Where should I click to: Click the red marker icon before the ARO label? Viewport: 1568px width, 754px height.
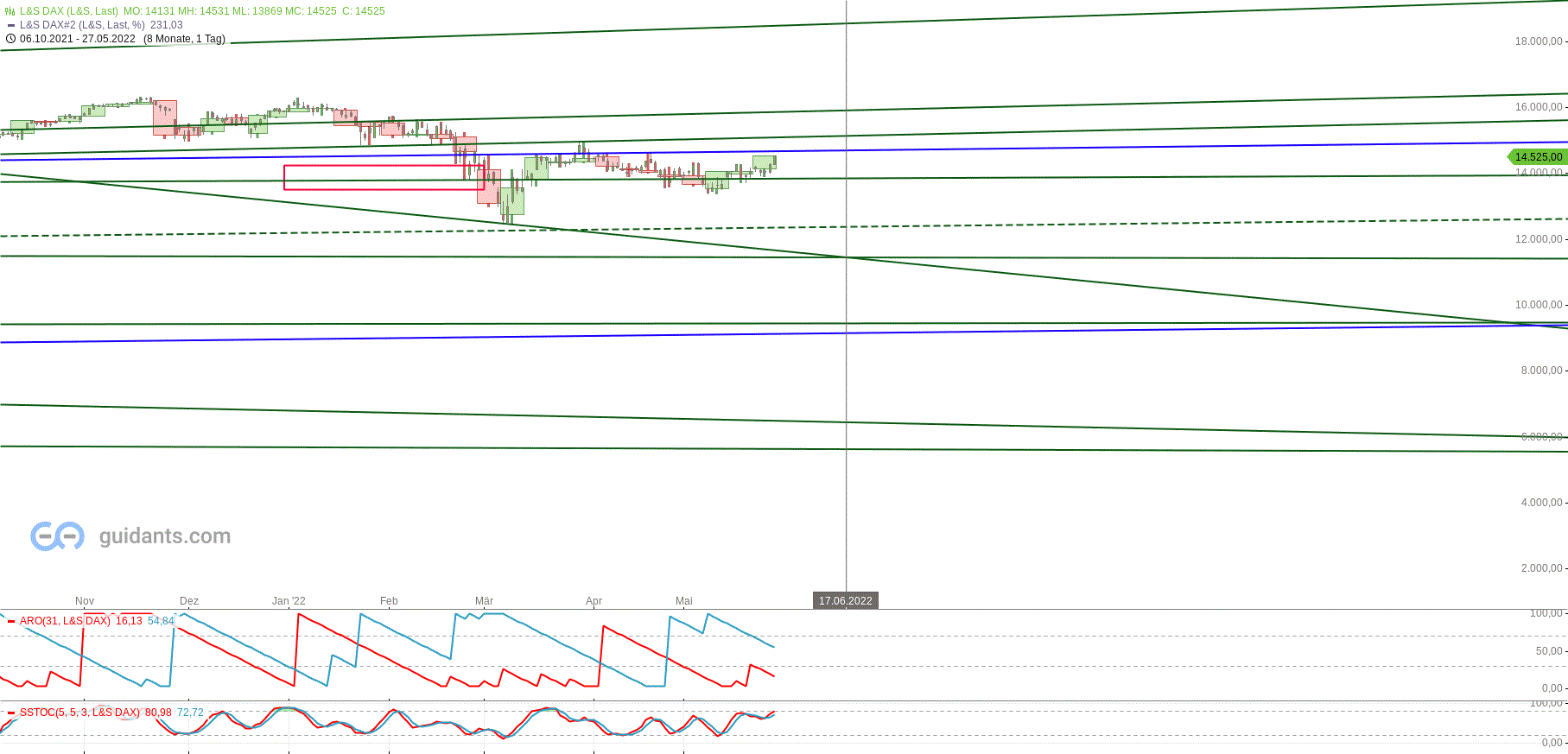point(11,621)
